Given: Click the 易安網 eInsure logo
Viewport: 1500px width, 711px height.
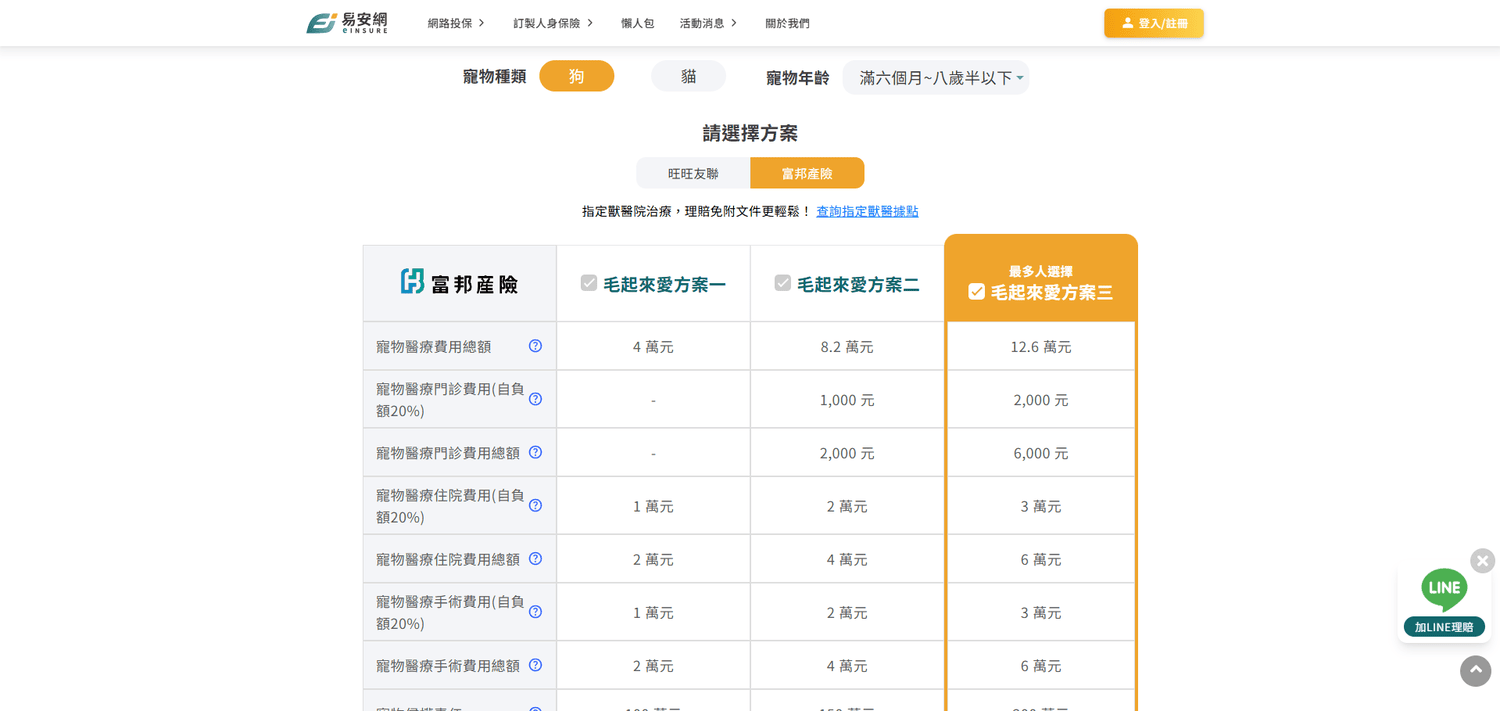Looking at the screenshot, I should pos(346,23).
